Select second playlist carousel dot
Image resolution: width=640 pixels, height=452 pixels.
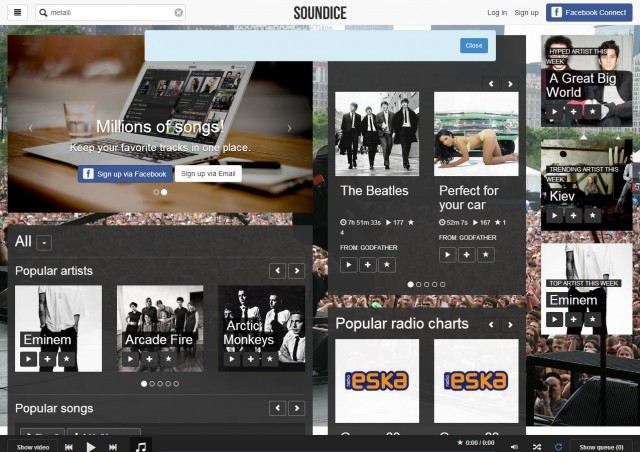(x=418, y=284)
